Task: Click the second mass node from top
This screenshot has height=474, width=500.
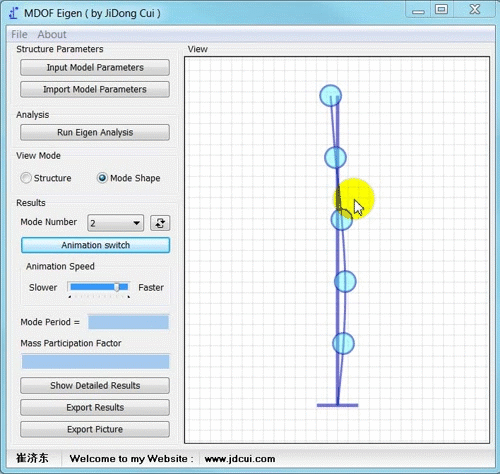Action: [335, 157]
